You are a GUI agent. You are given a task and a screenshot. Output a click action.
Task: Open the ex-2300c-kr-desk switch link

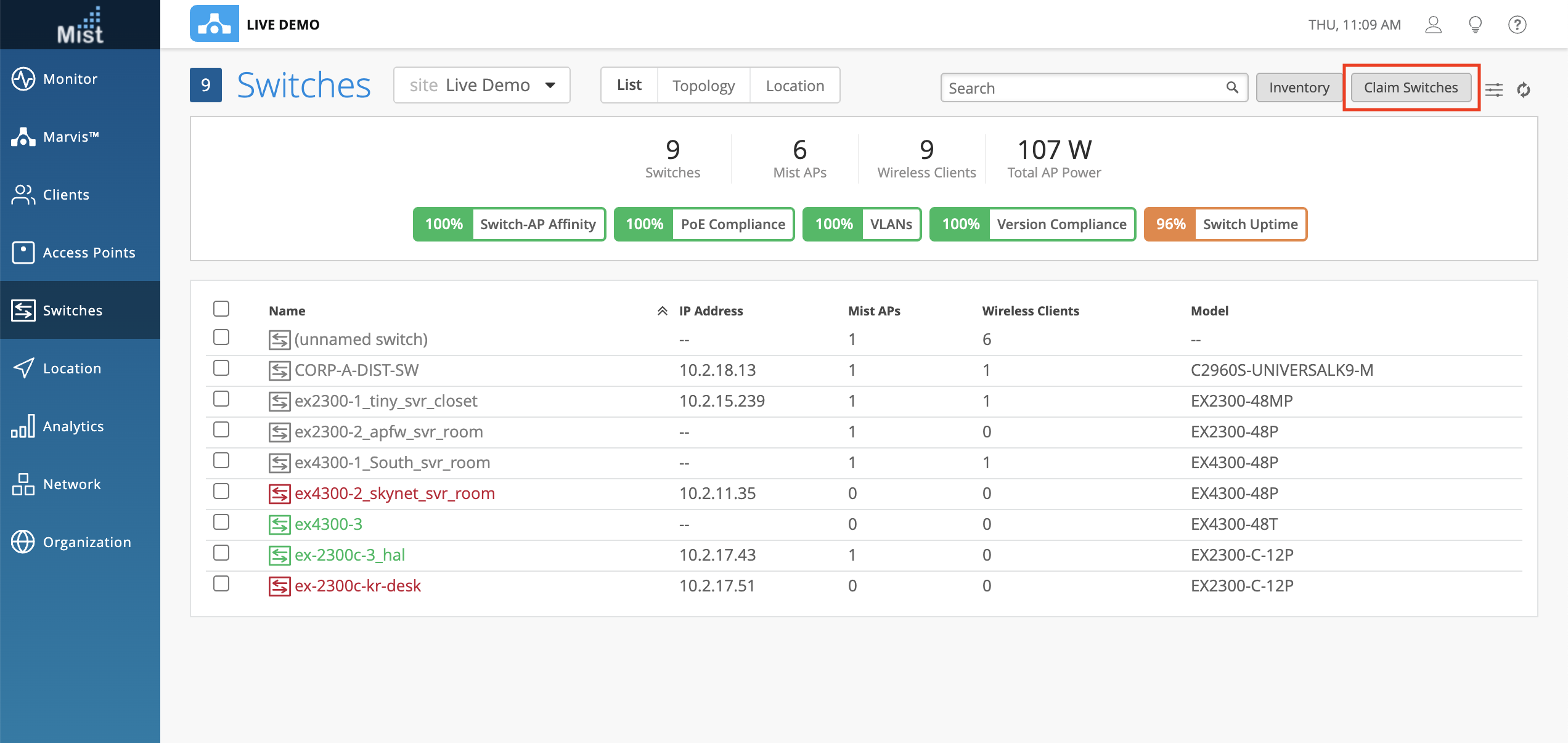pos(357,586)
